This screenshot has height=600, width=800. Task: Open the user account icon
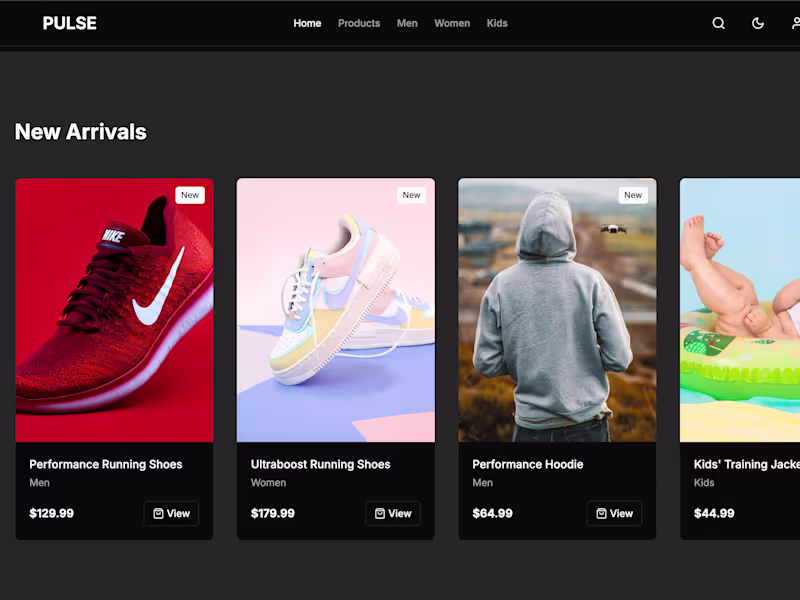coord(793,23)
